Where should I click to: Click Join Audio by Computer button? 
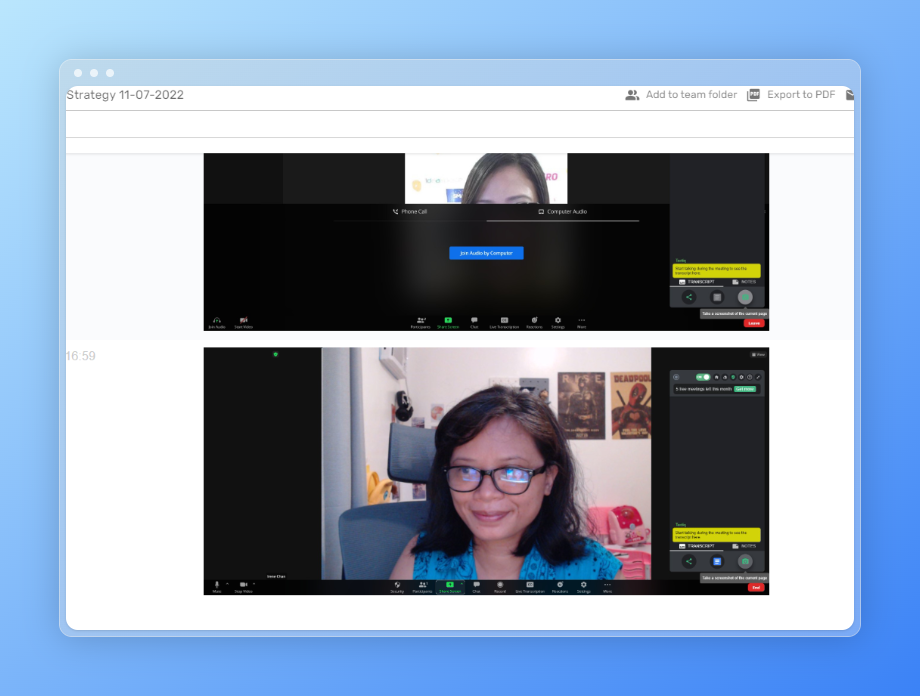(486, 253)
